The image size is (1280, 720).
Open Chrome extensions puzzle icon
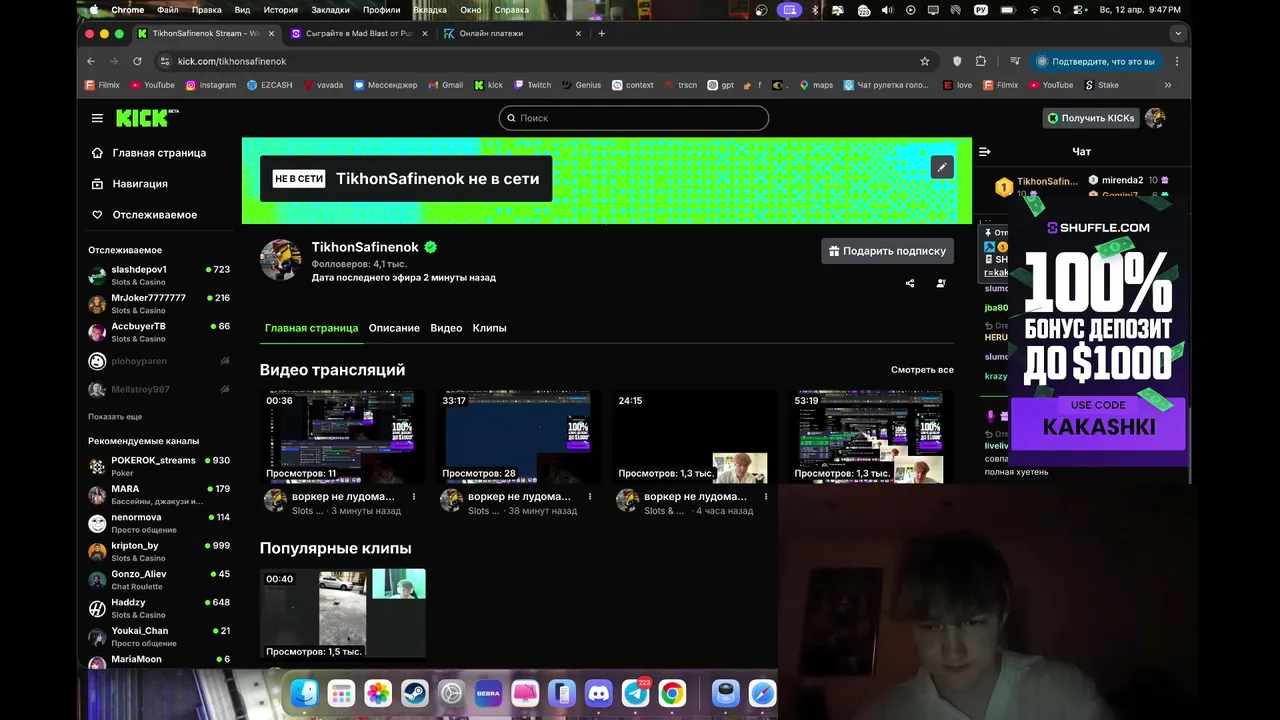981,61
